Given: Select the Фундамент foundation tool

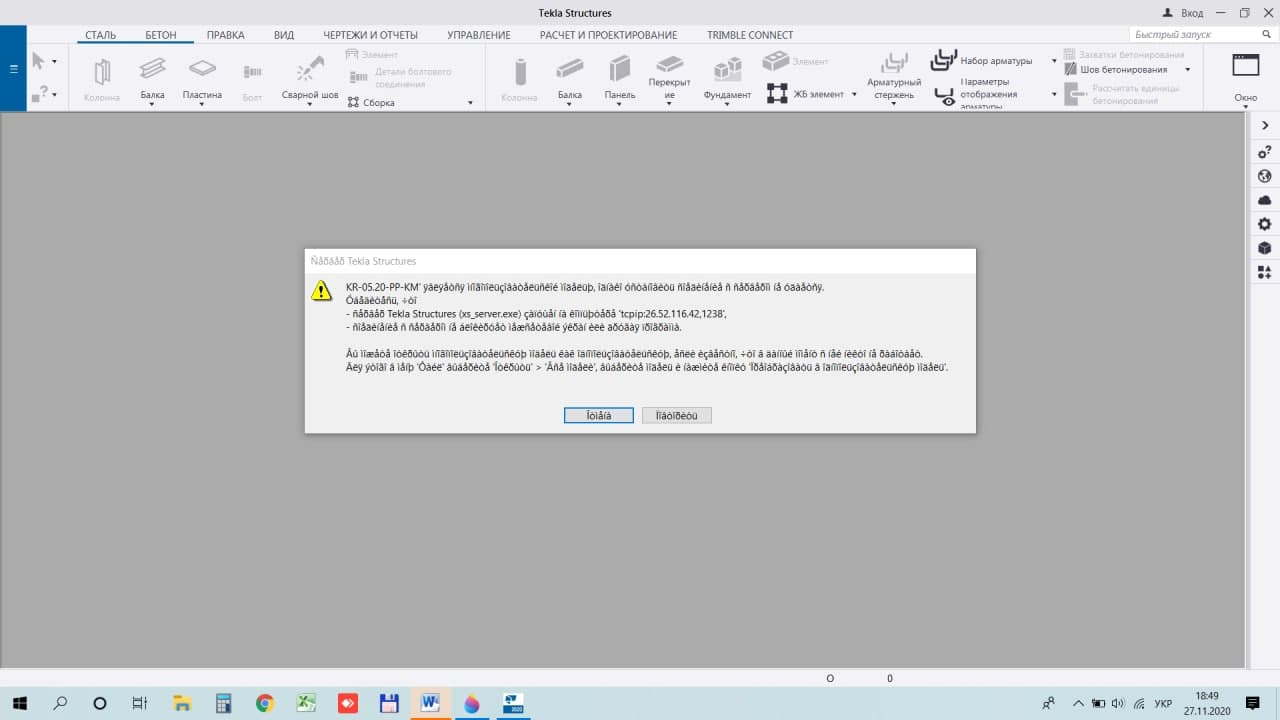Looking at the screenshot, I should (727, 70).
